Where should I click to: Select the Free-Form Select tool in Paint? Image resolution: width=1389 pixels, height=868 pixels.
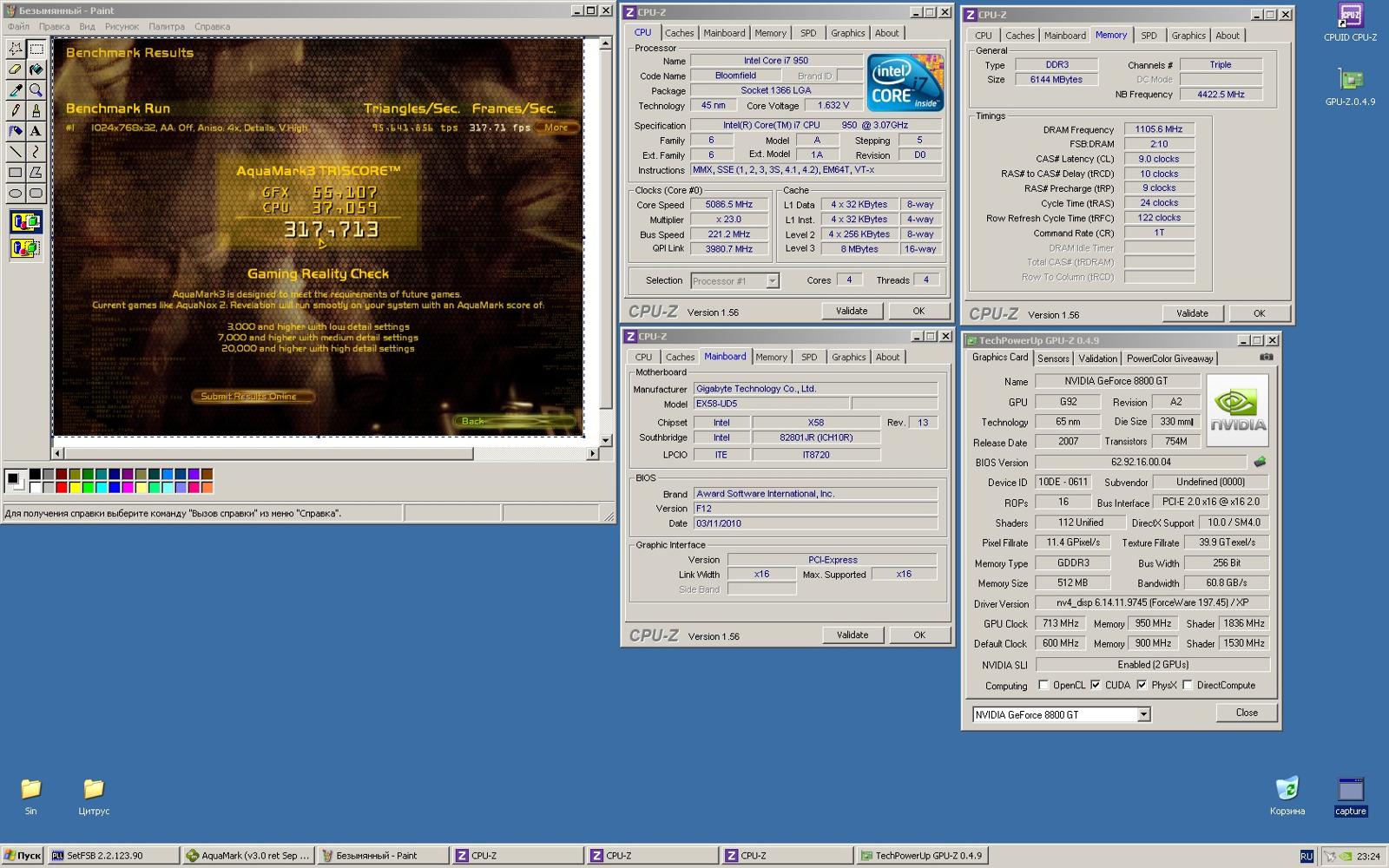pyautogui.click(x=16, y=49)
